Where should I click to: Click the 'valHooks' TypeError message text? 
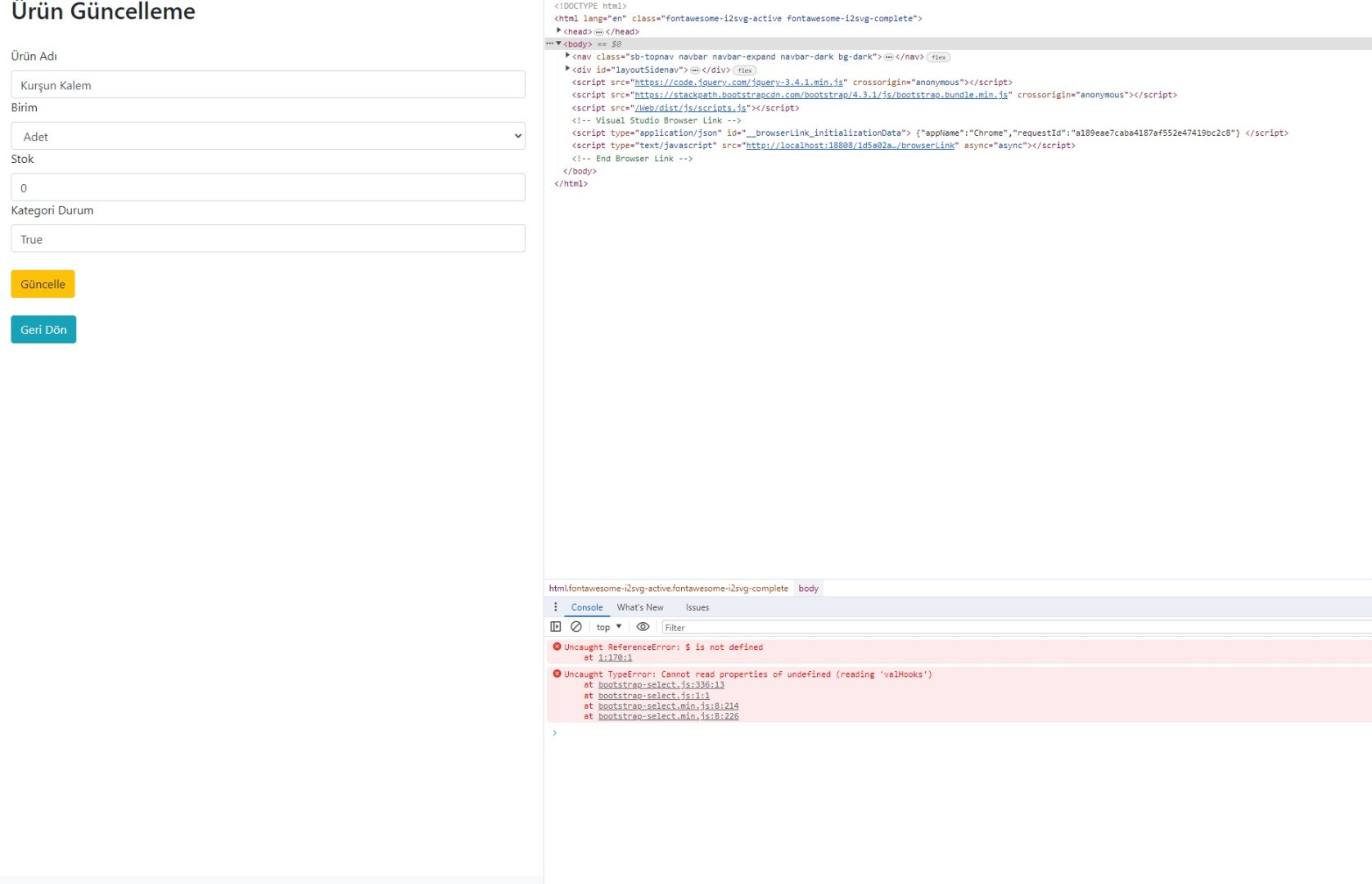click(x=748, y=674)
